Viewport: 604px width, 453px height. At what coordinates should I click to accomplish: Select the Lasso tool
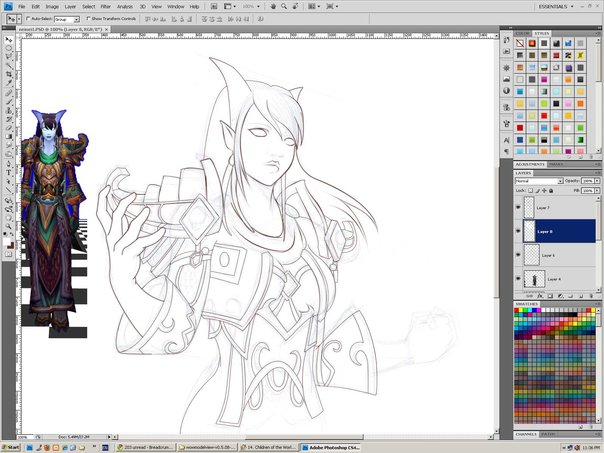click(x=8, y=57)
